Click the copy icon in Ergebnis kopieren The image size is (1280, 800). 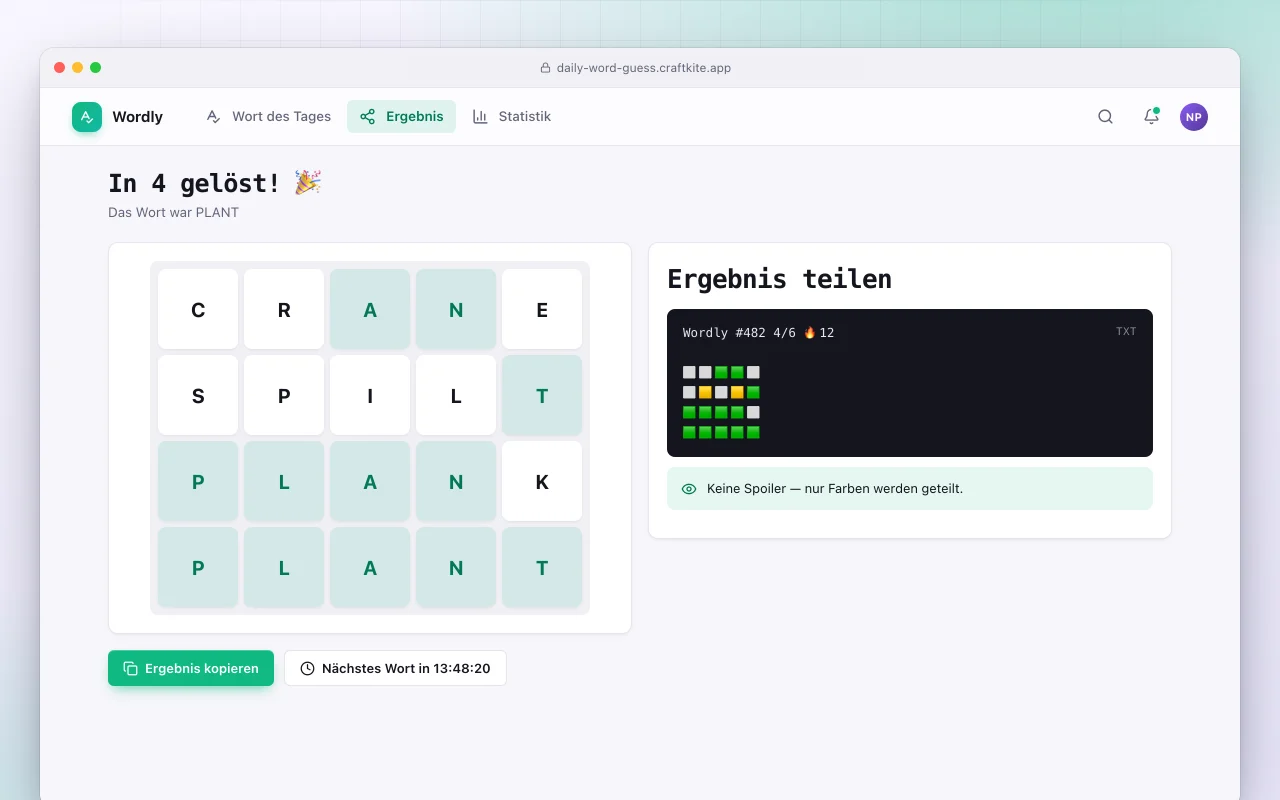130,668
